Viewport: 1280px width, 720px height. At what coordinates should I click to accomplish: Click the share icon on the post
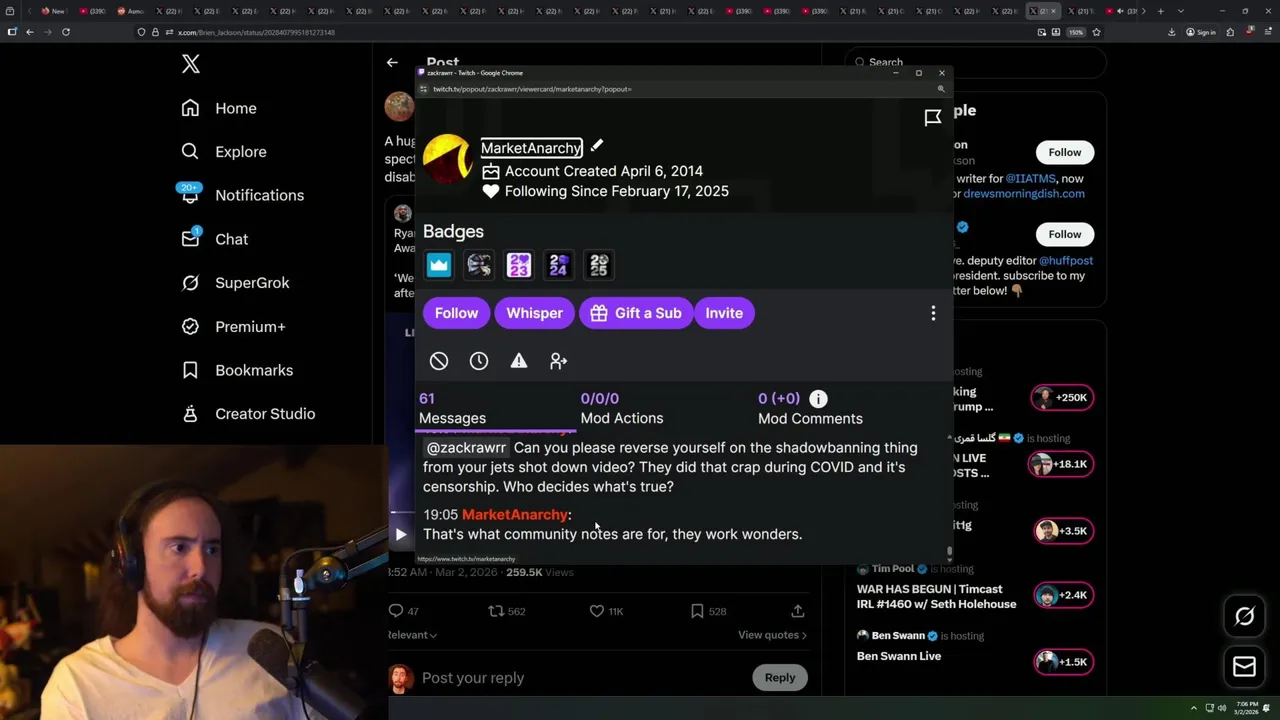tap(798, 611)
